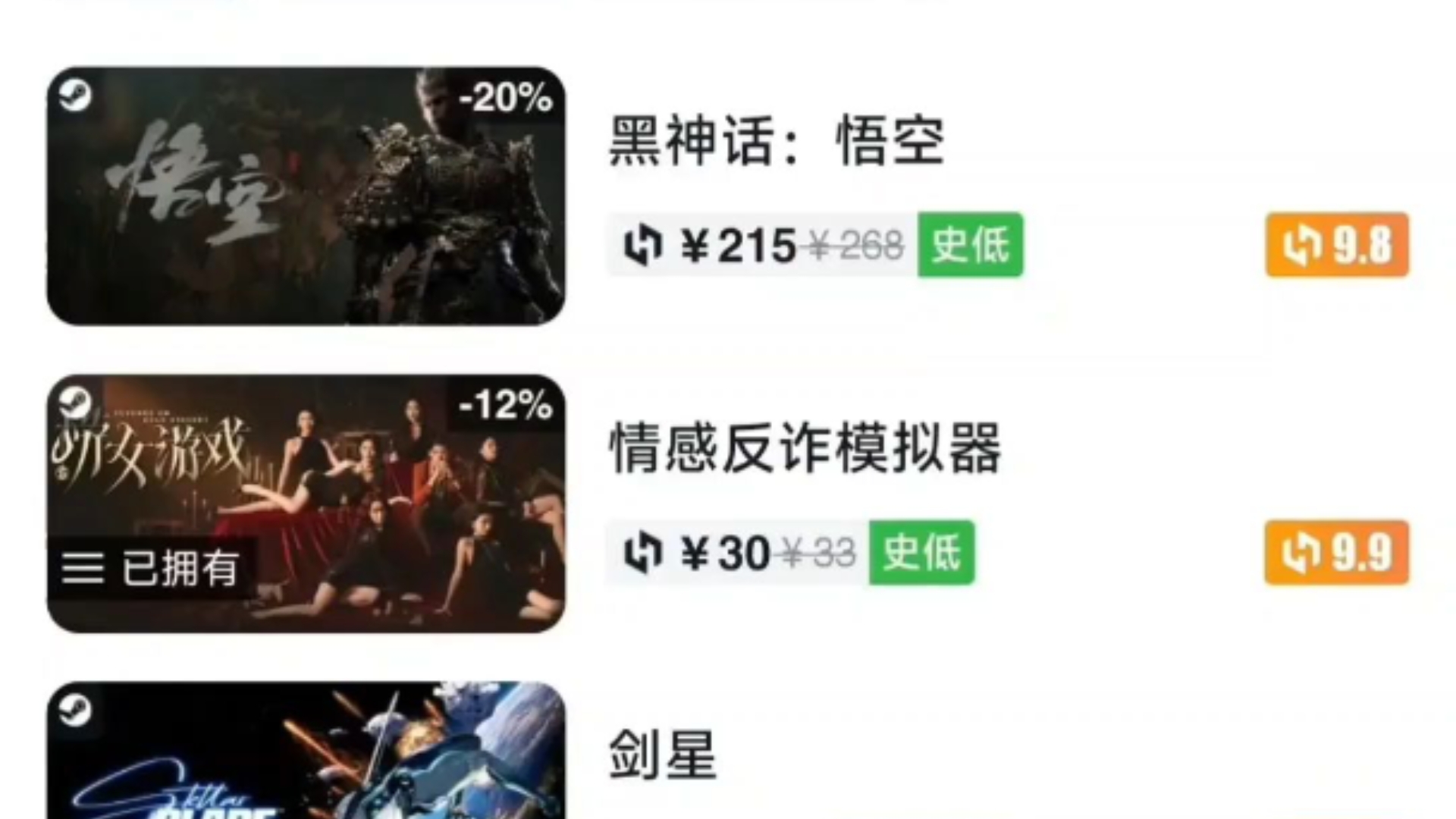Open 剑星 game title
Viewport: 1456px width, 819px height.
click(663, 755)
